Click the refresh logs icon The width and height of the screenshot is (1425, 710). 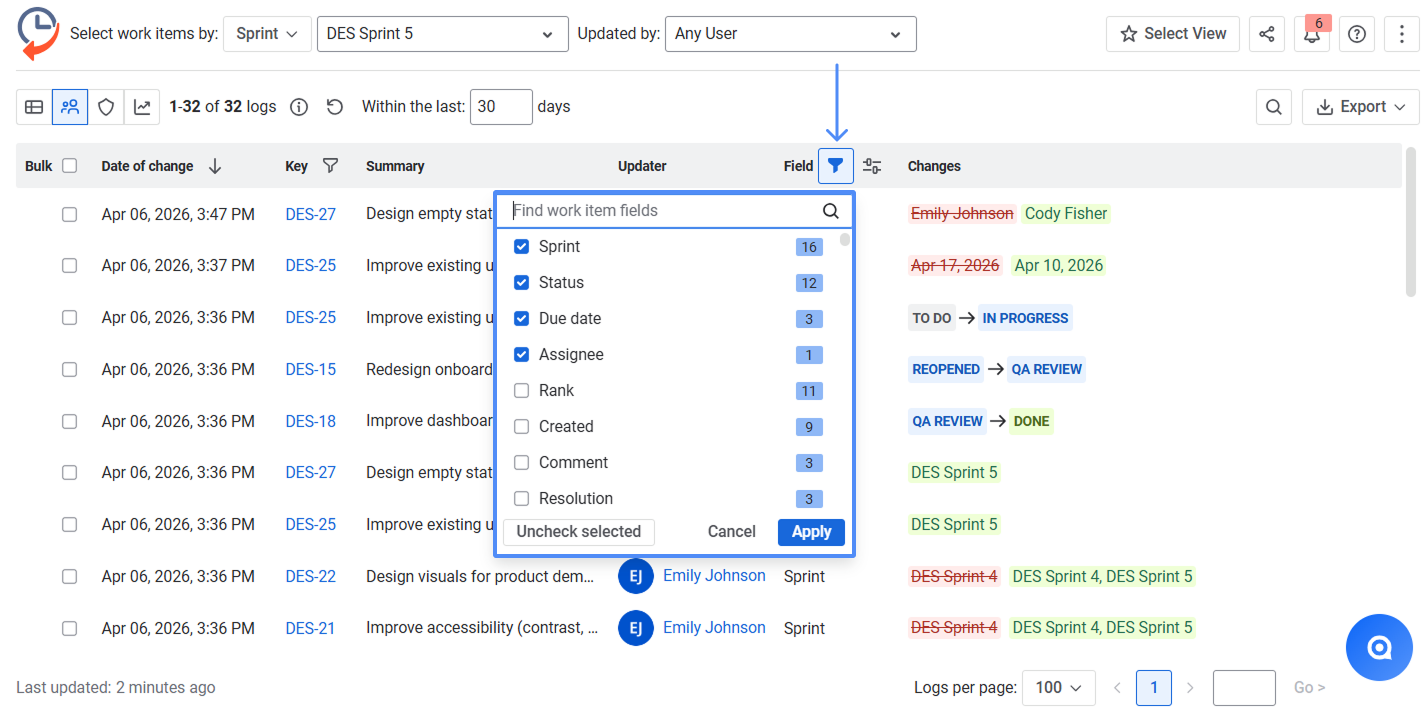click(x=335, y=107)
